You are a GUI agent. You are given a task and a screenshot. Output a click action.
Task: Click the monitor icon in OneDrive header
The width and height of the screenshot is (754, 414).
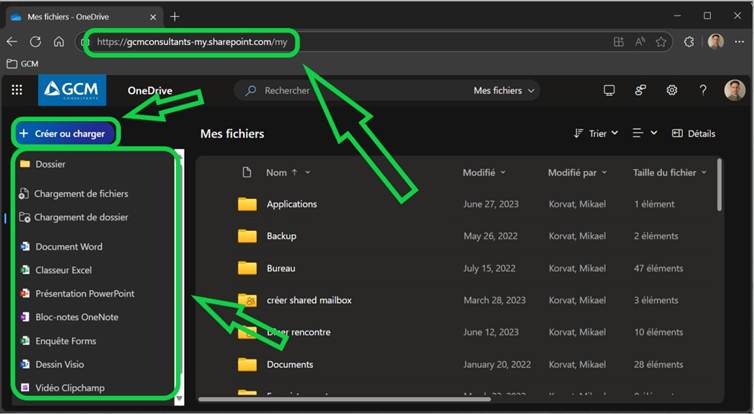click(609, 90)
